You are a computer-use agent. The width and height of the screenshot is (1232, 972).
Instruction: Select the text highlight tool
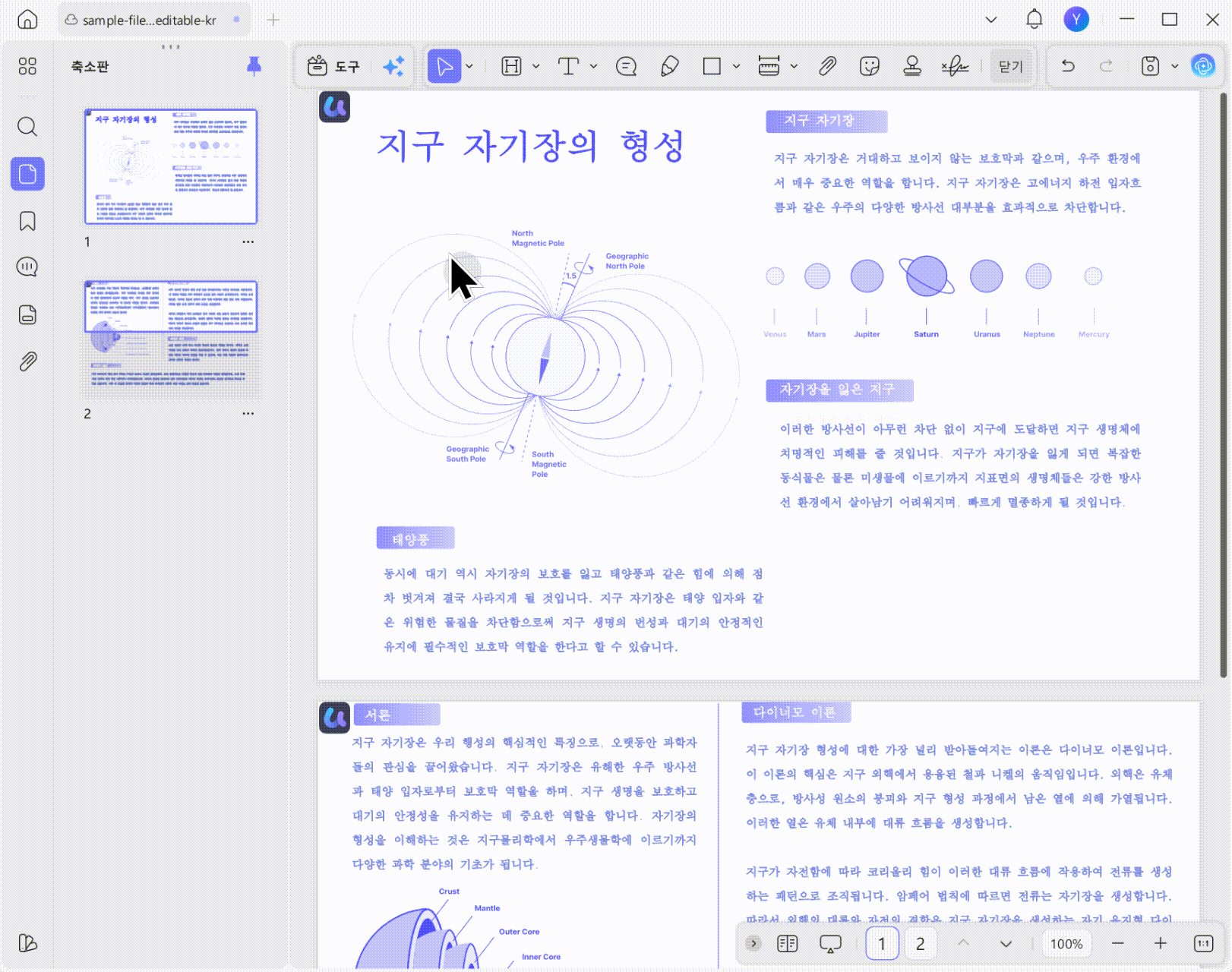pyautogui.click(x=512, y=67)
